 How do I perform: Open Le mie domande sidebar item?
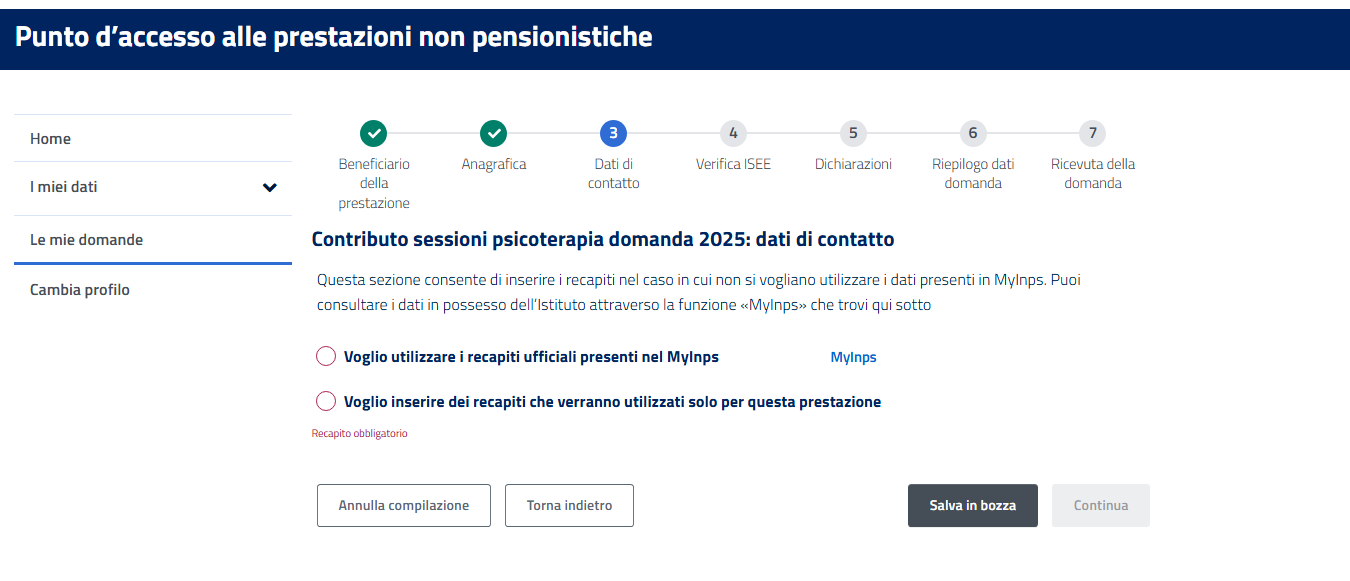click(86, 240)
